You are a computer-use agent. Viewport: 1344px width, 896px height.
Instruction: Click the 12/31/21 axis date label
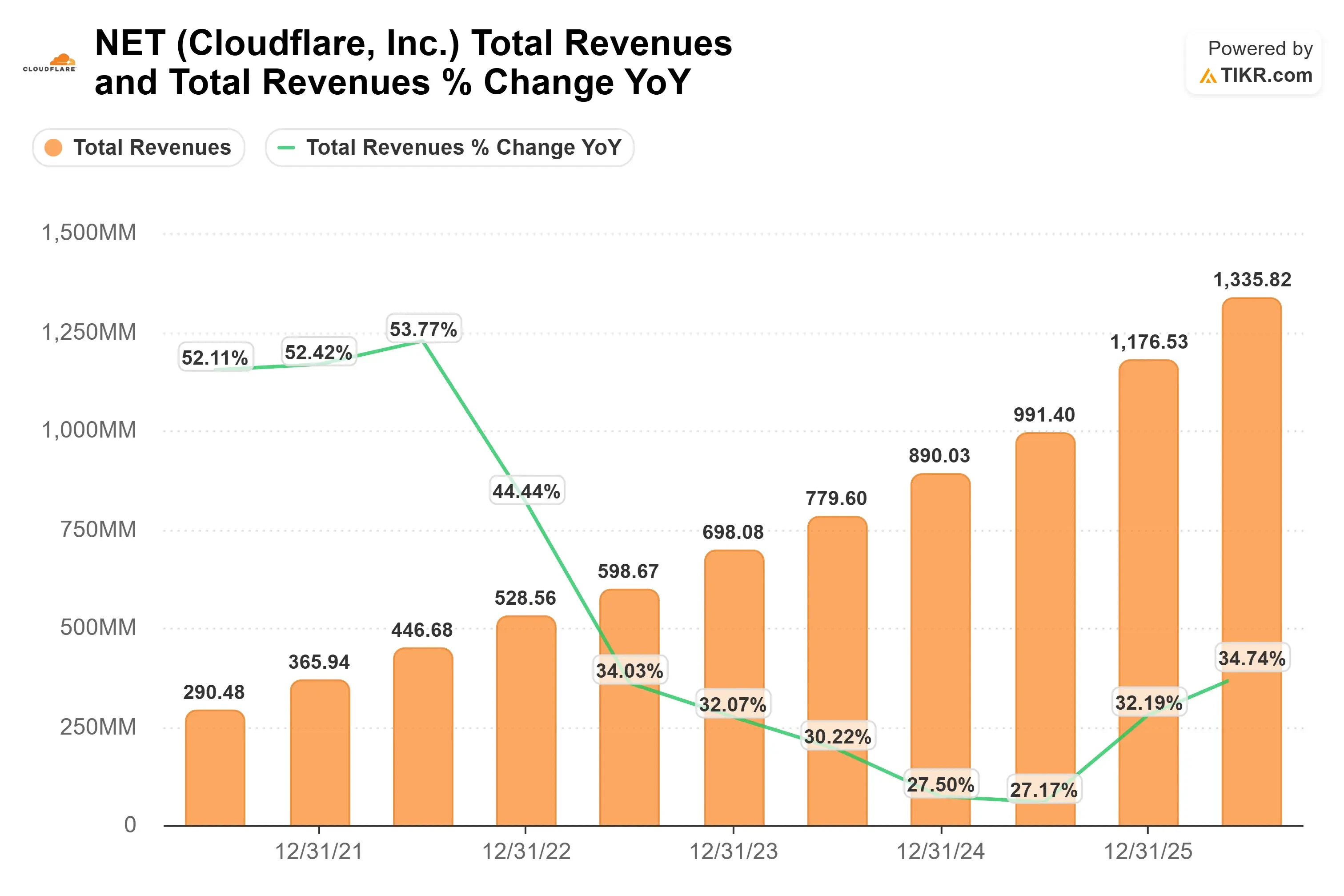pyautogui.click(x=319, y=852)
